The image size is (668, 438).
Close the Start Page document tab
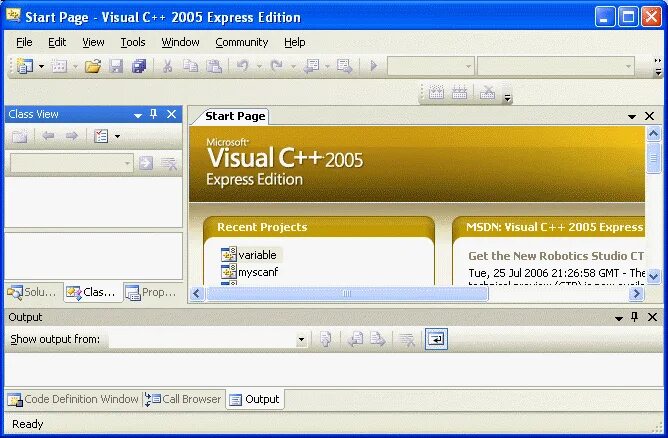click(x=649, y=116)
